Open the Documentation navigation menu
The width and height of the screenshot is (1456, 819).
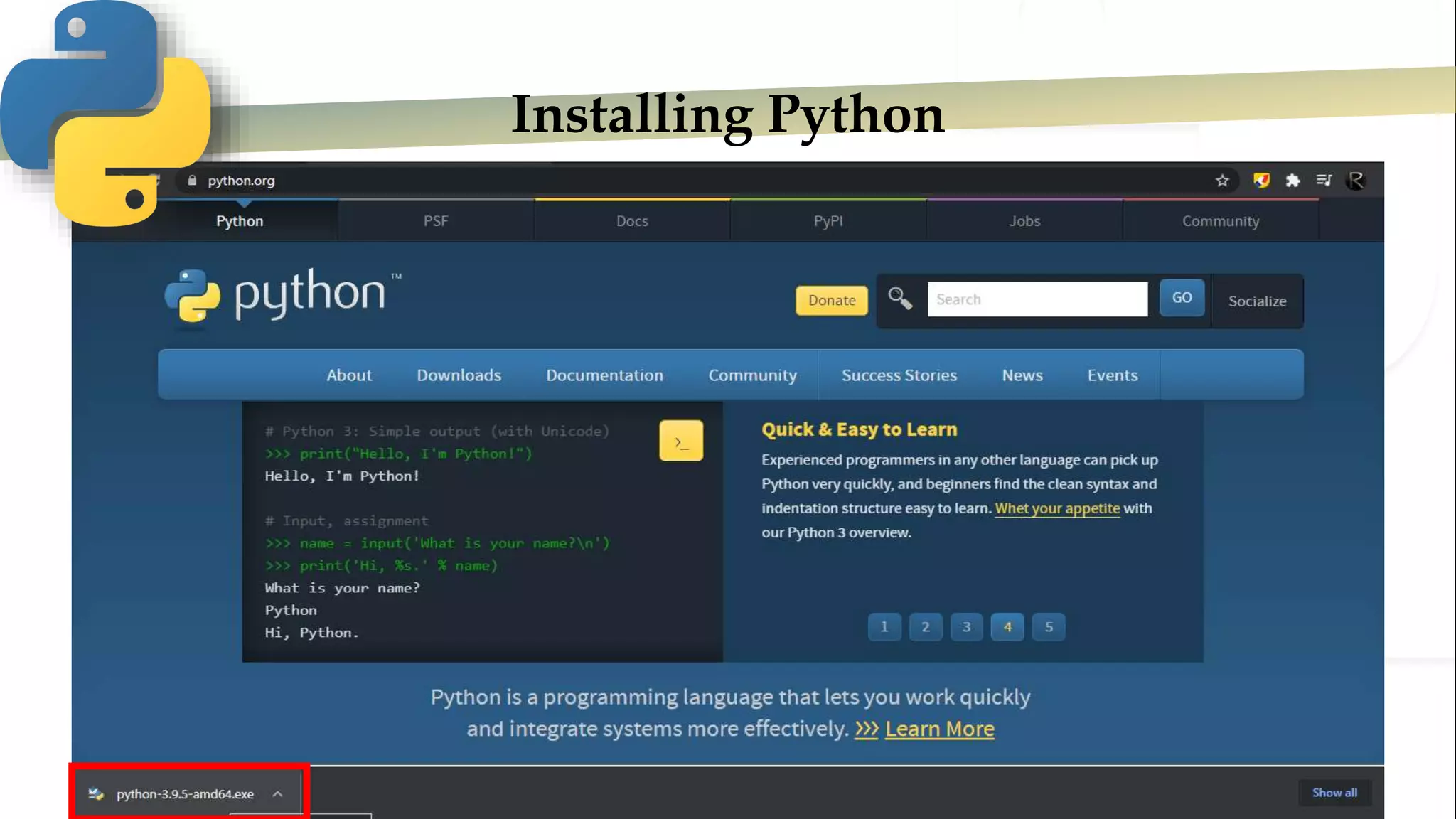click(604, 375)
